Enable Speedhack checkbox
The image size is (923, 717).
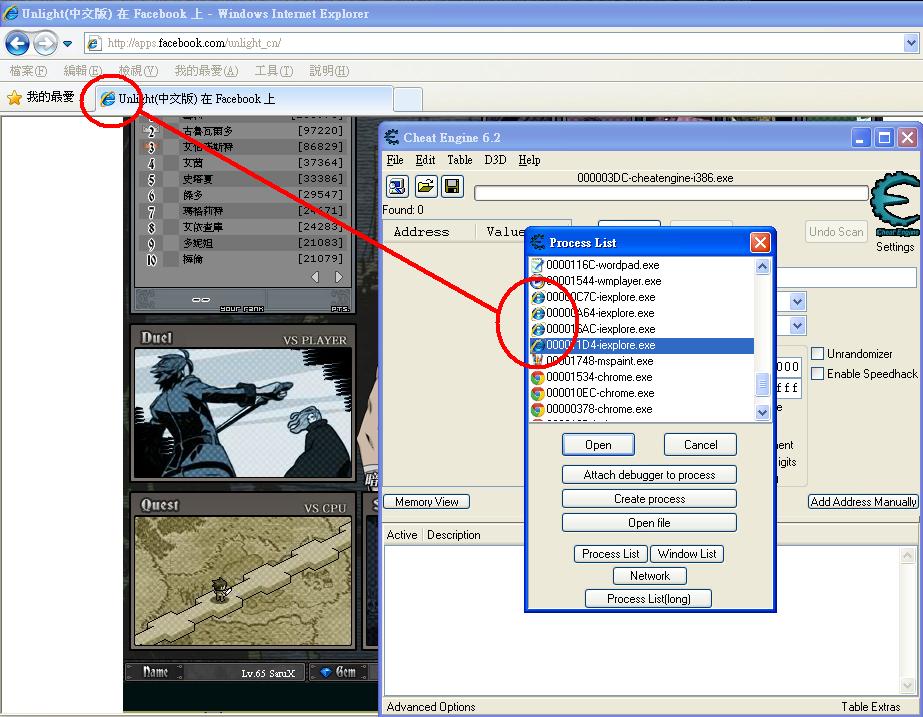click(x=817, y=374)
